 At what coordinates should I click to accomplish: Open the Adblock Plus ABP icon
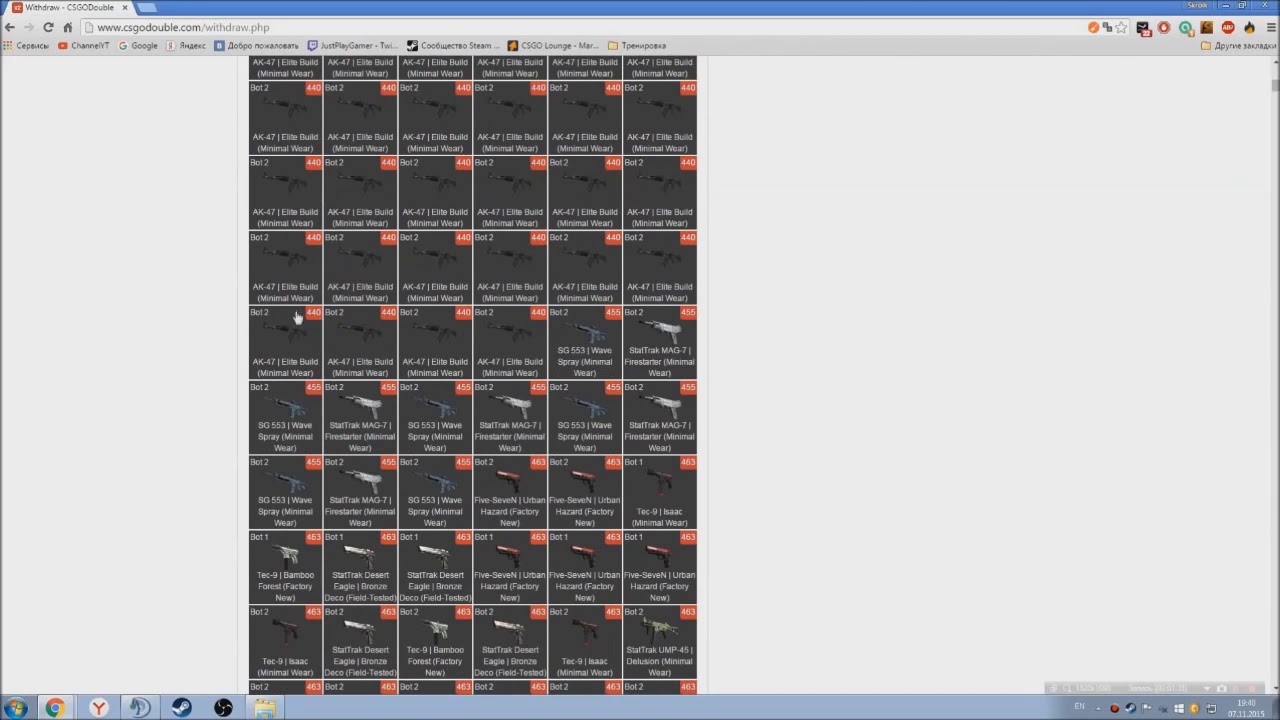coord(1227,28)
